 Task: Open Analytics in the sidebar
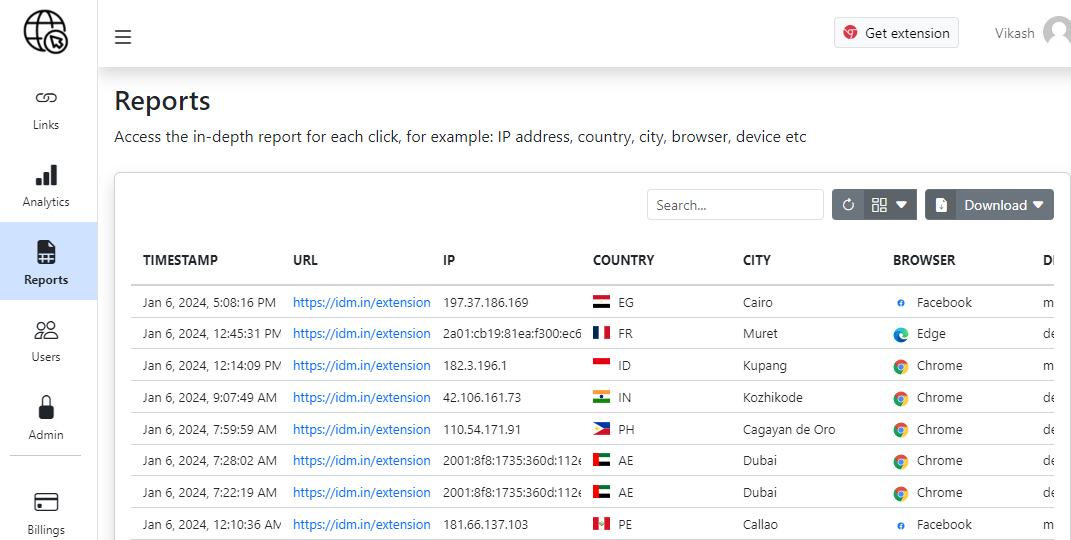[x=46, y=186]
